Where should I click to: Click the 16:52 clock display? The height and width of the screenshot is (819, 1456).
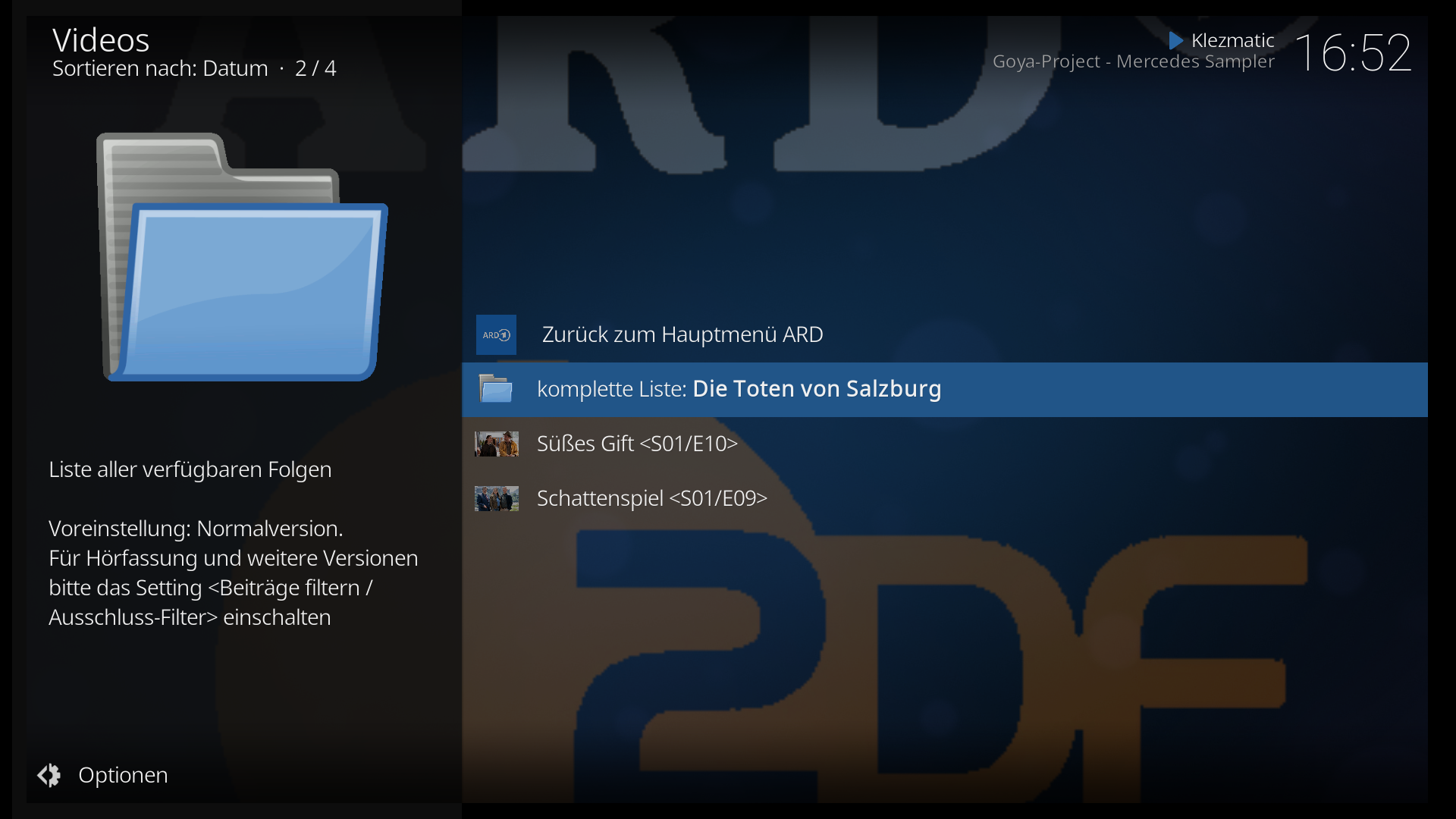tap(1353, 53)
